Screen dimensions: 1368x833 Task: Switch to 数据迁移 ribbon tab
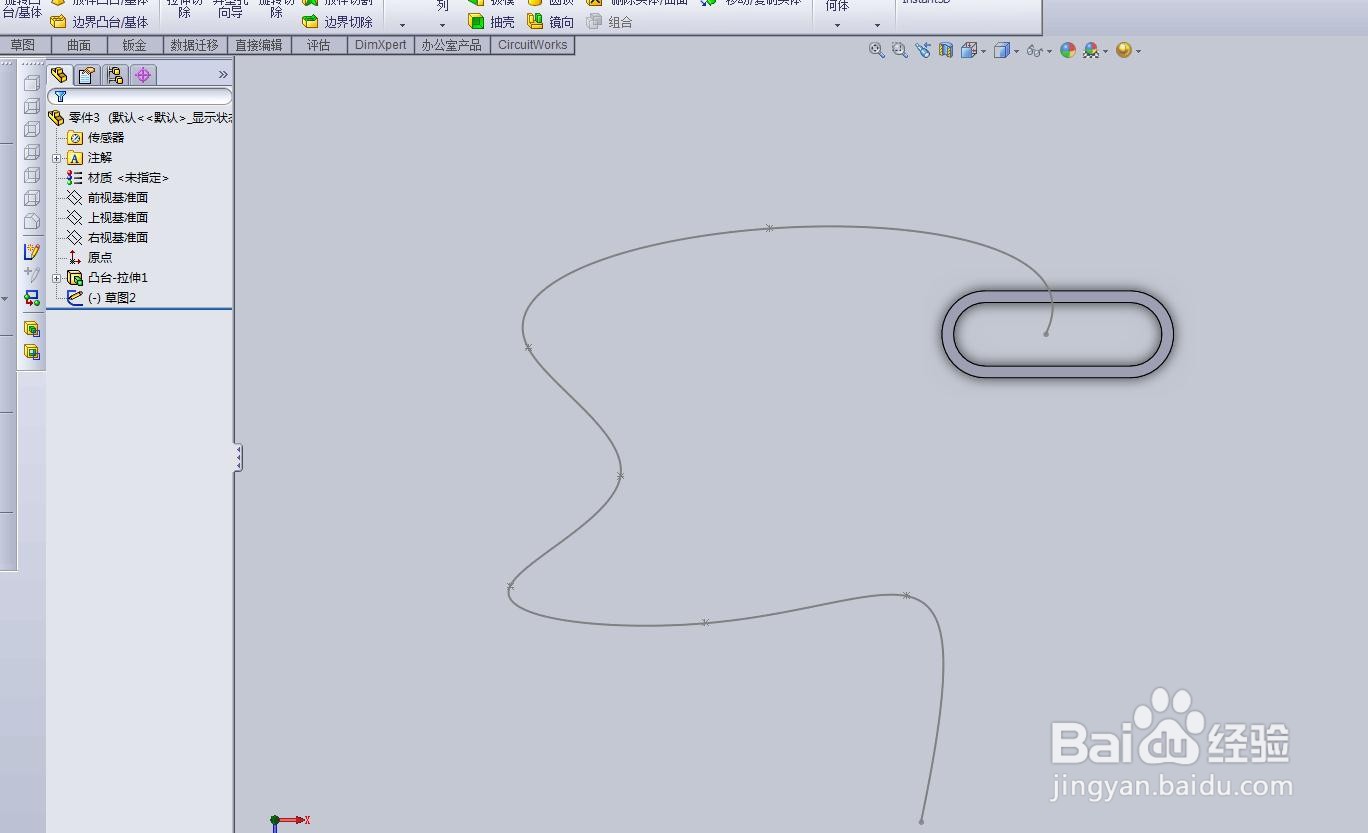coord(194,45)
